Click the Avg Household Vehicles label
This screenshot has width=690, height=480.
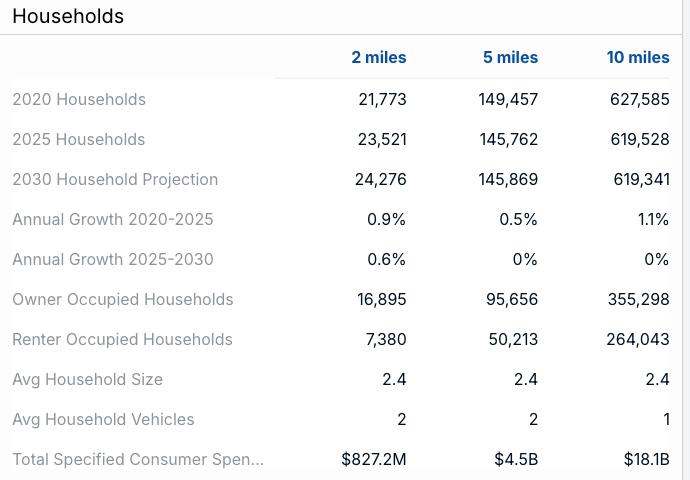[103, 420]
